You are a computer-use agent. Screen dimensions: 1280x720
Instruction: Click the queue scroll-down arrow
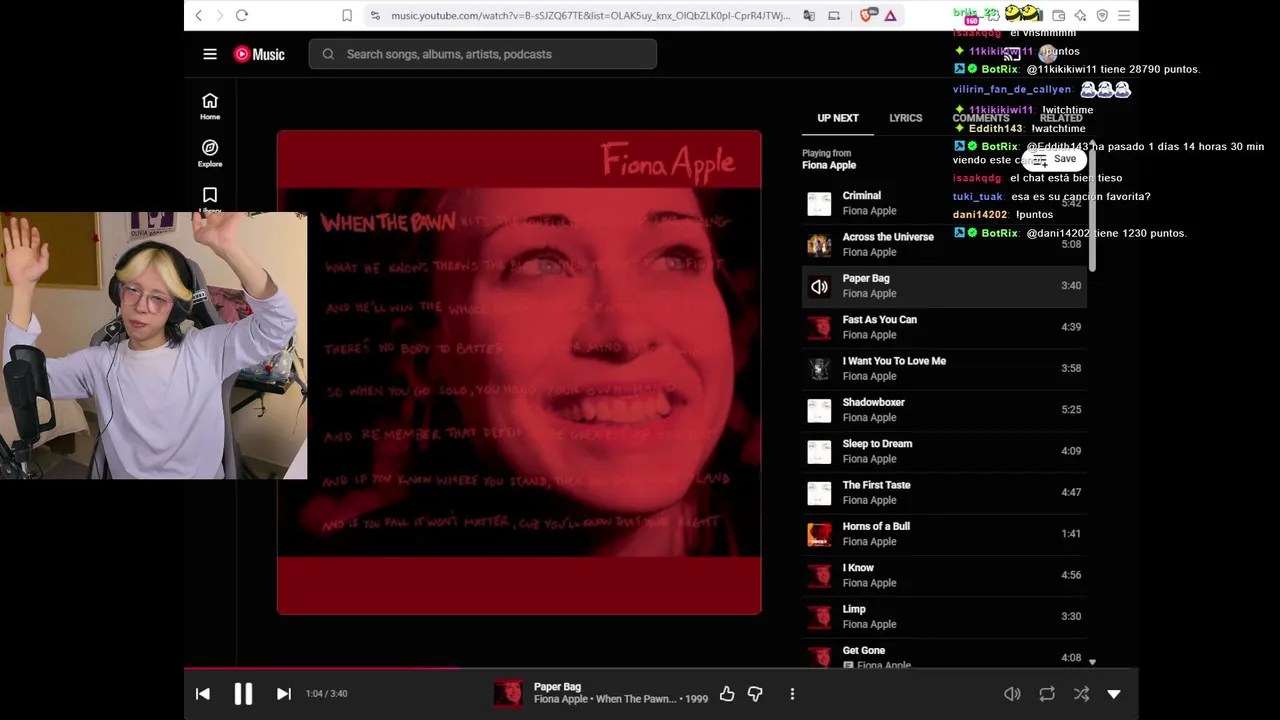(x=1092, y=662)
